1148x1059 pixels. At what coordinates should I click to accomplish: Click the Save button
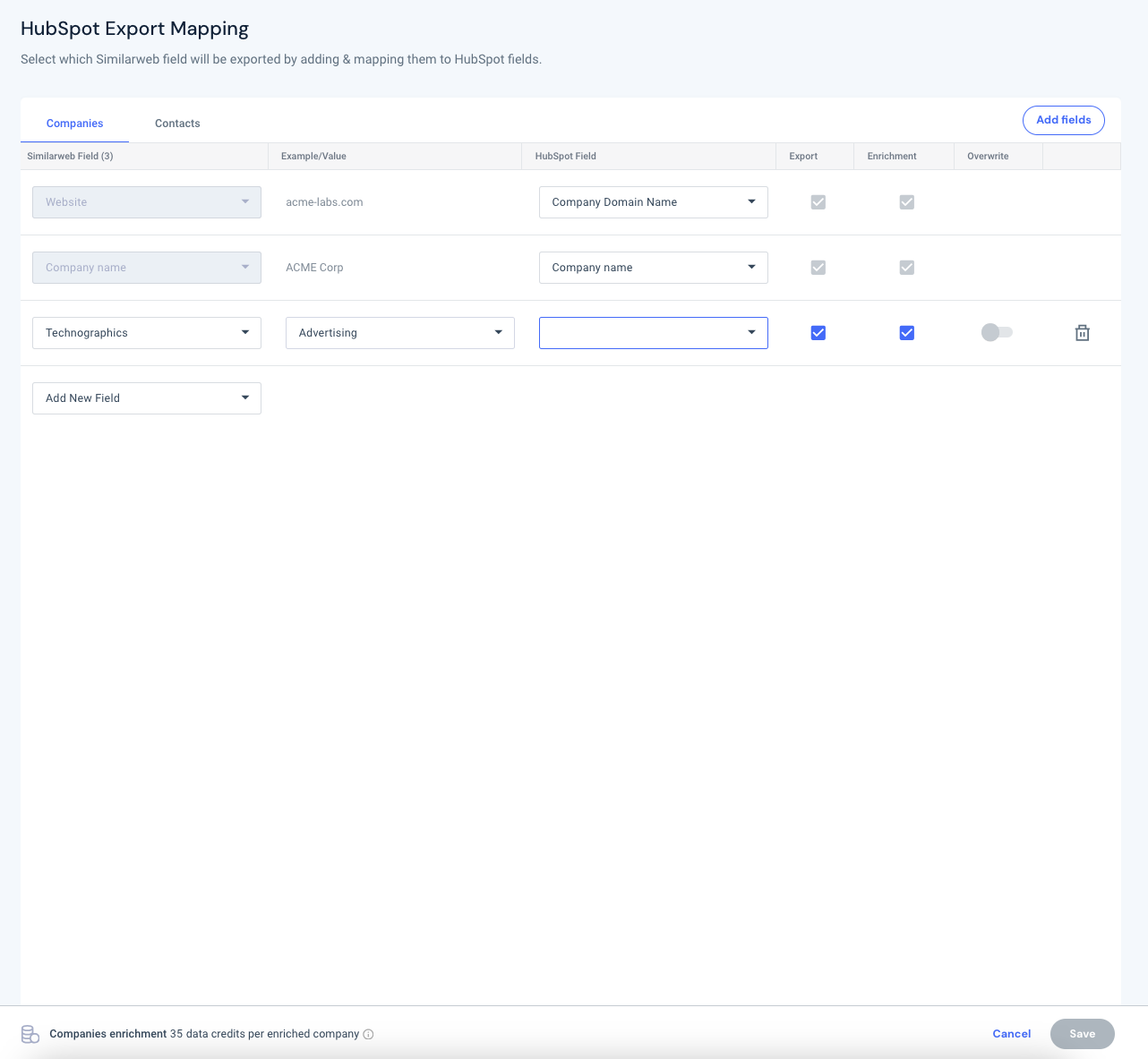coord(1083,1034)
